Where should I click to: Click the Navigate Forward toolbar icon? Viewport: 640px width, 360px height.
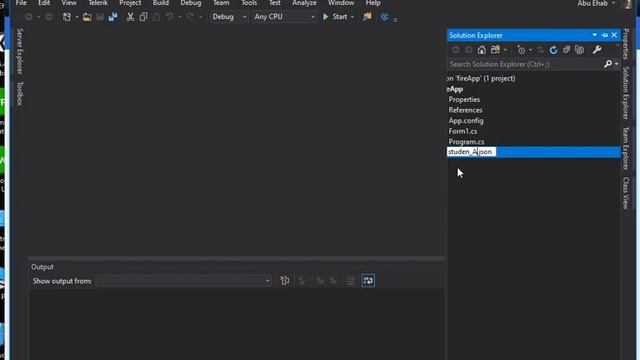pyautogui.click(x=49, y=17)
